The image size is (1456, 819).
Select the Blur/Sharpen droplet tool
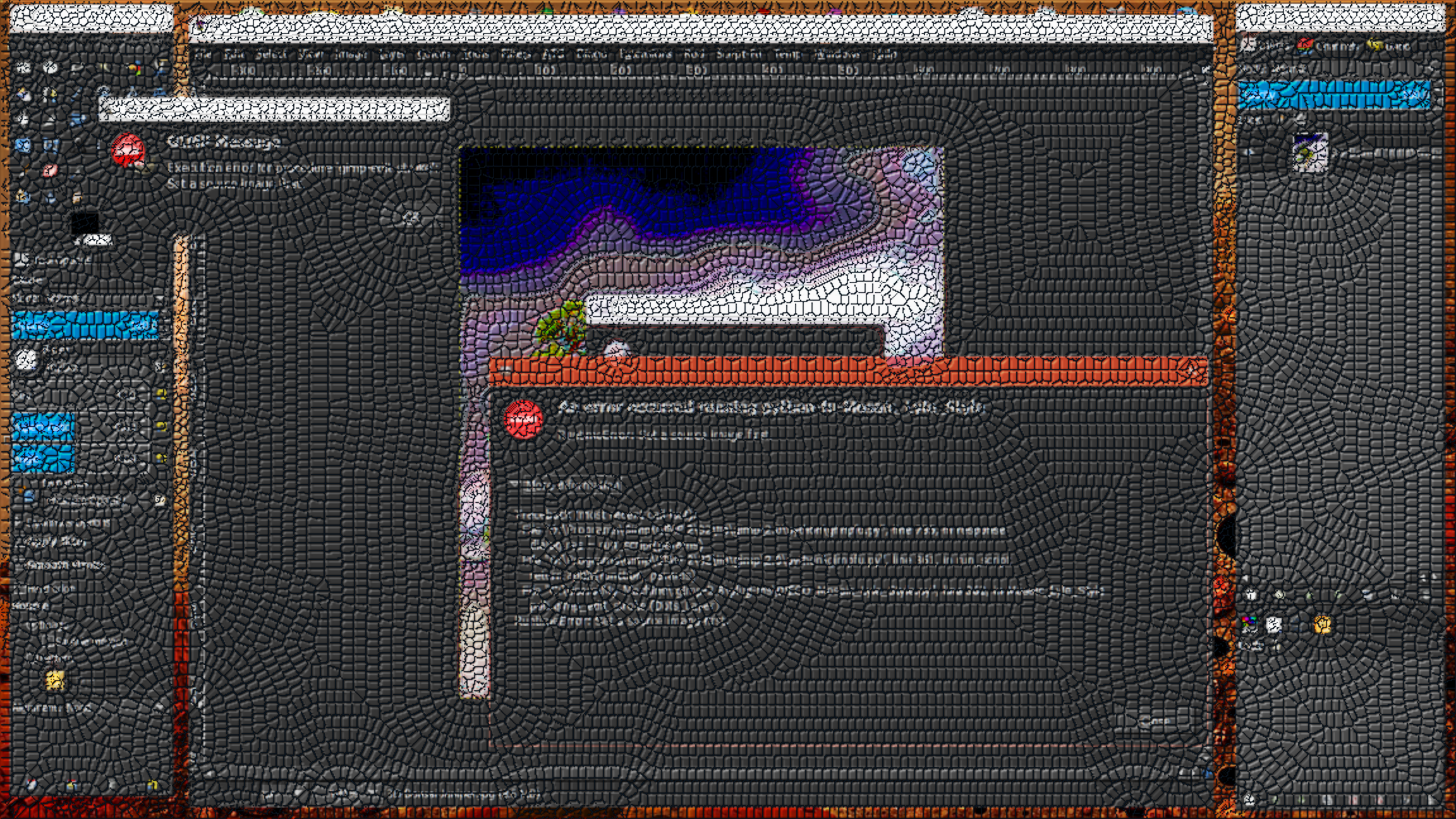tap(51, 197)
